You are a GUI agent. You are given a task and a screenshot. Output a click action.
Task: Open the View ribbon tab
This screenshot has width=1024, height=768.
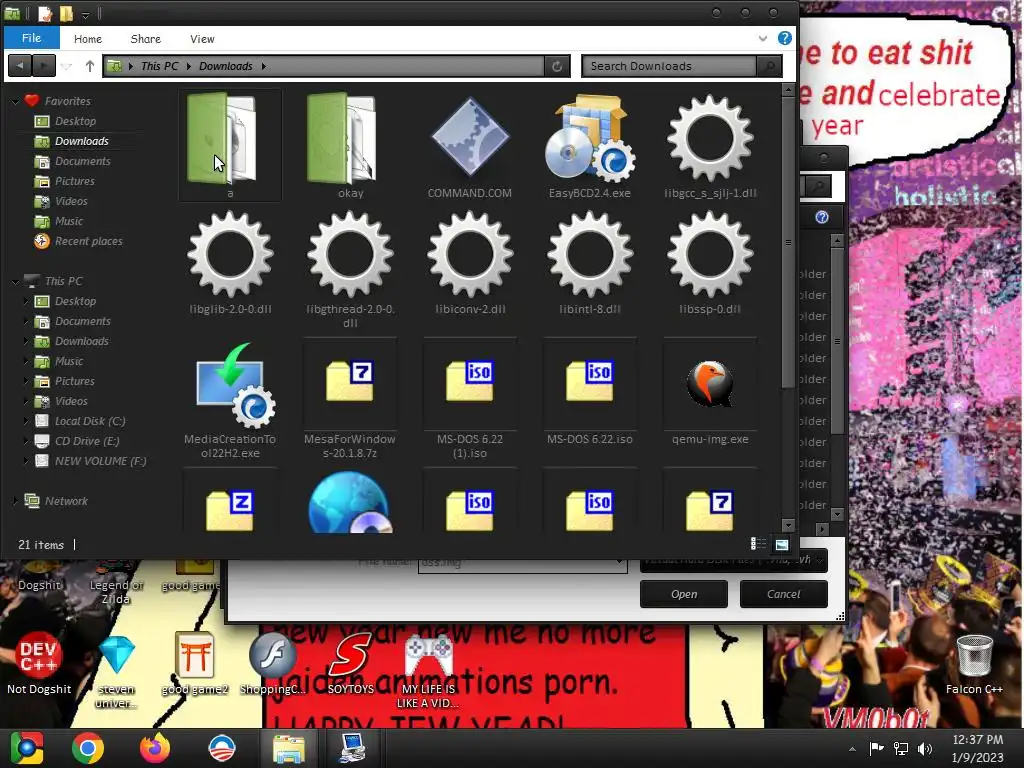point(202,39)
